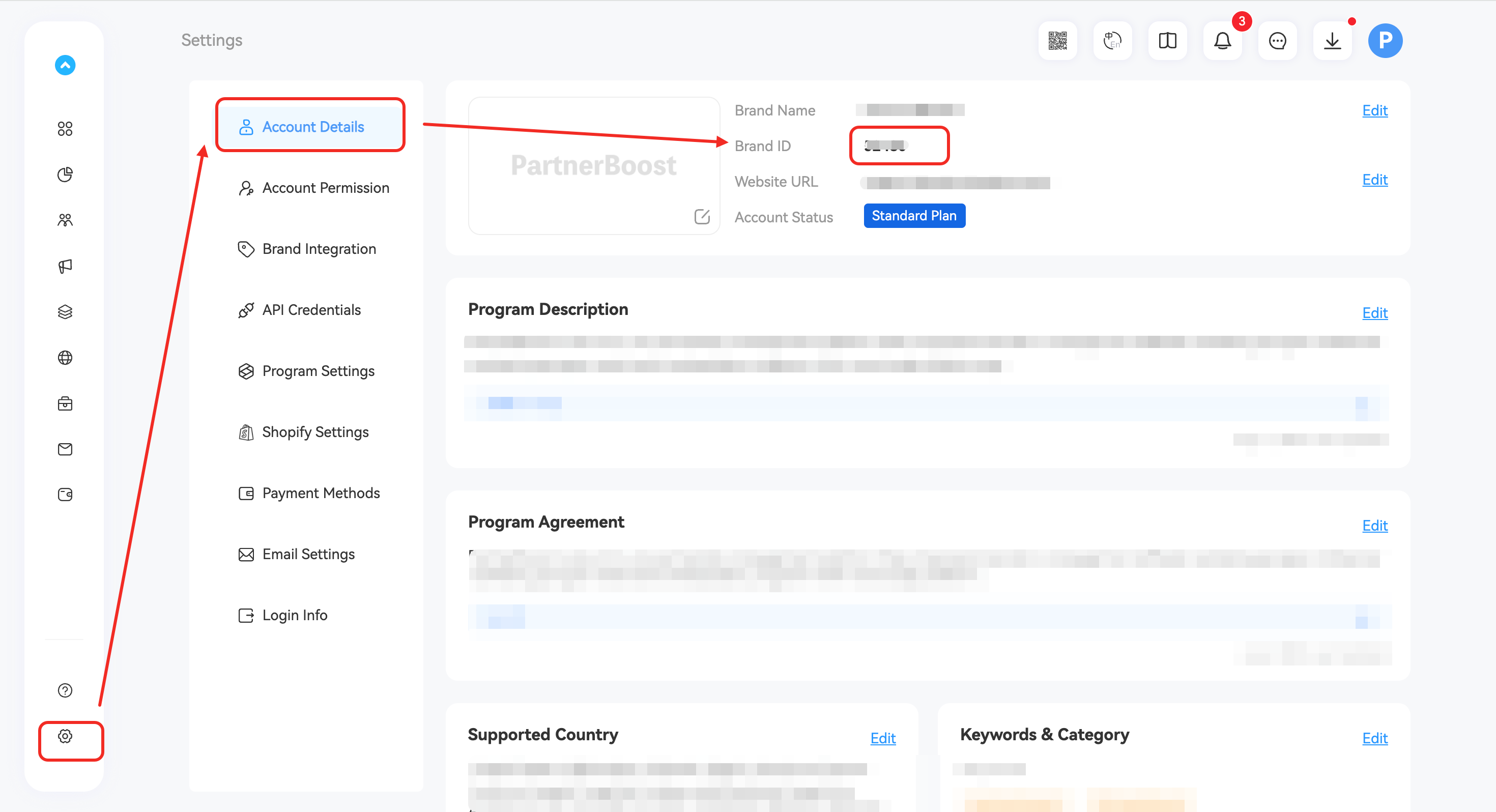
Task: Click the help question mark icon
Action: click(x=65, y=690)
